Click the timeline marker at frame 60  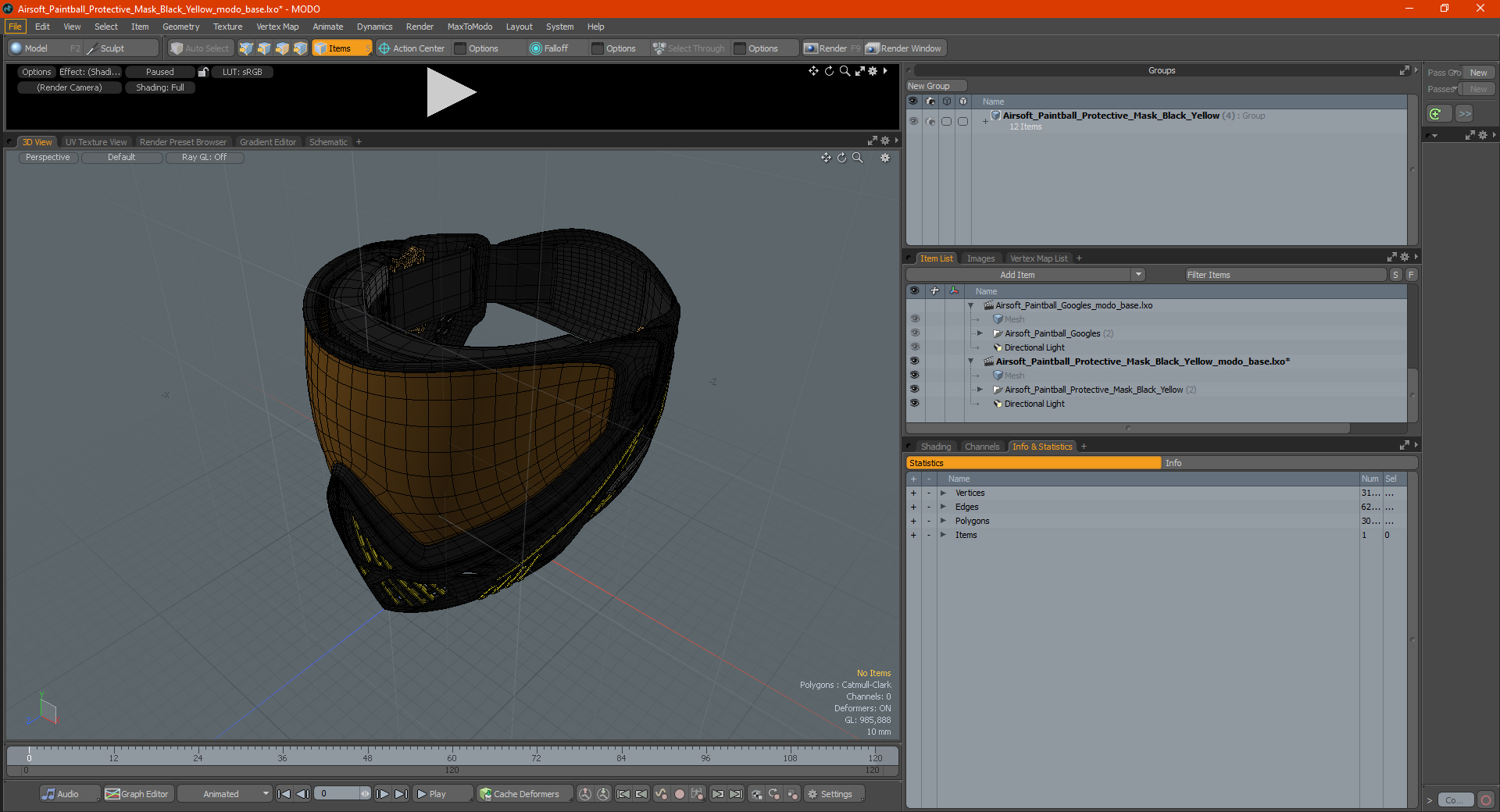point(452,754)
